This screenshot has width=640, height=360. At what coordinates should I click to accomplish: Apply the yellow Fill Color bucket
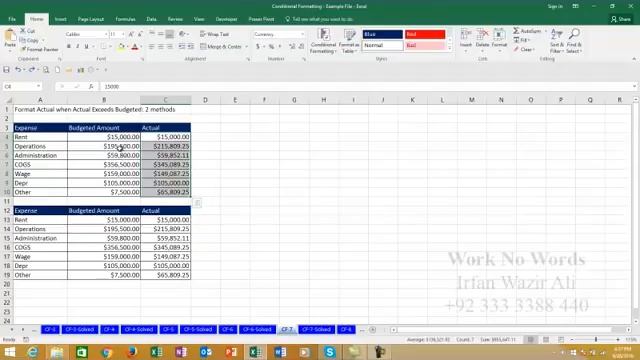[121, 47]
